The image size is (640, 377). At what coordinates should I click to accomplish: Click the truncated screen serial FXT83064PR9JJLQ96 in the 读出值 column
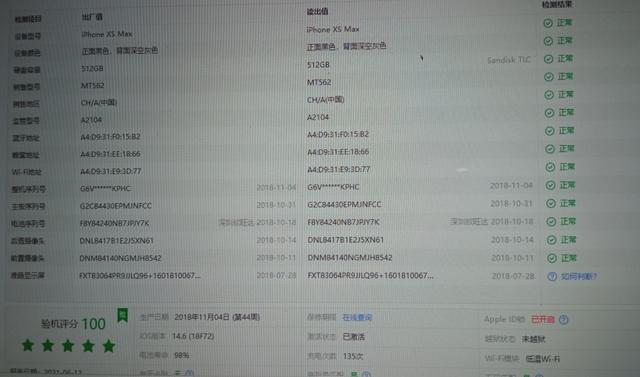[371, 275]
